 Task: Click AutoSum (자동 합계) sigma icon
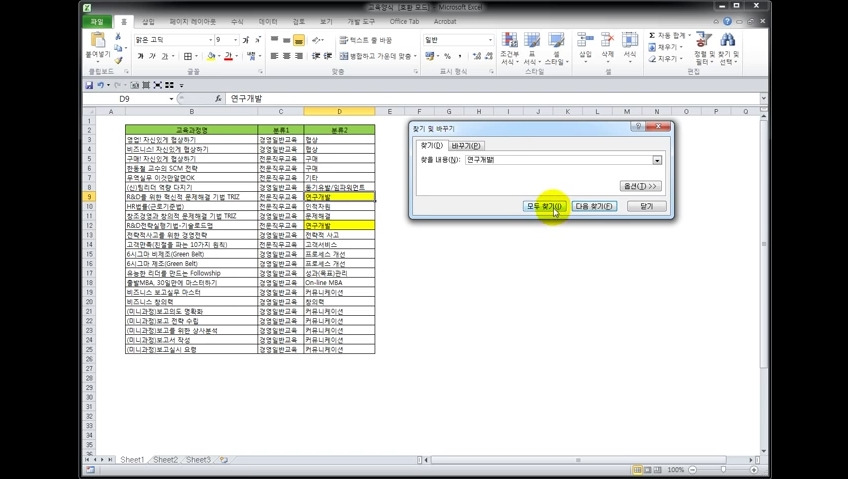[x=652, y=35]
